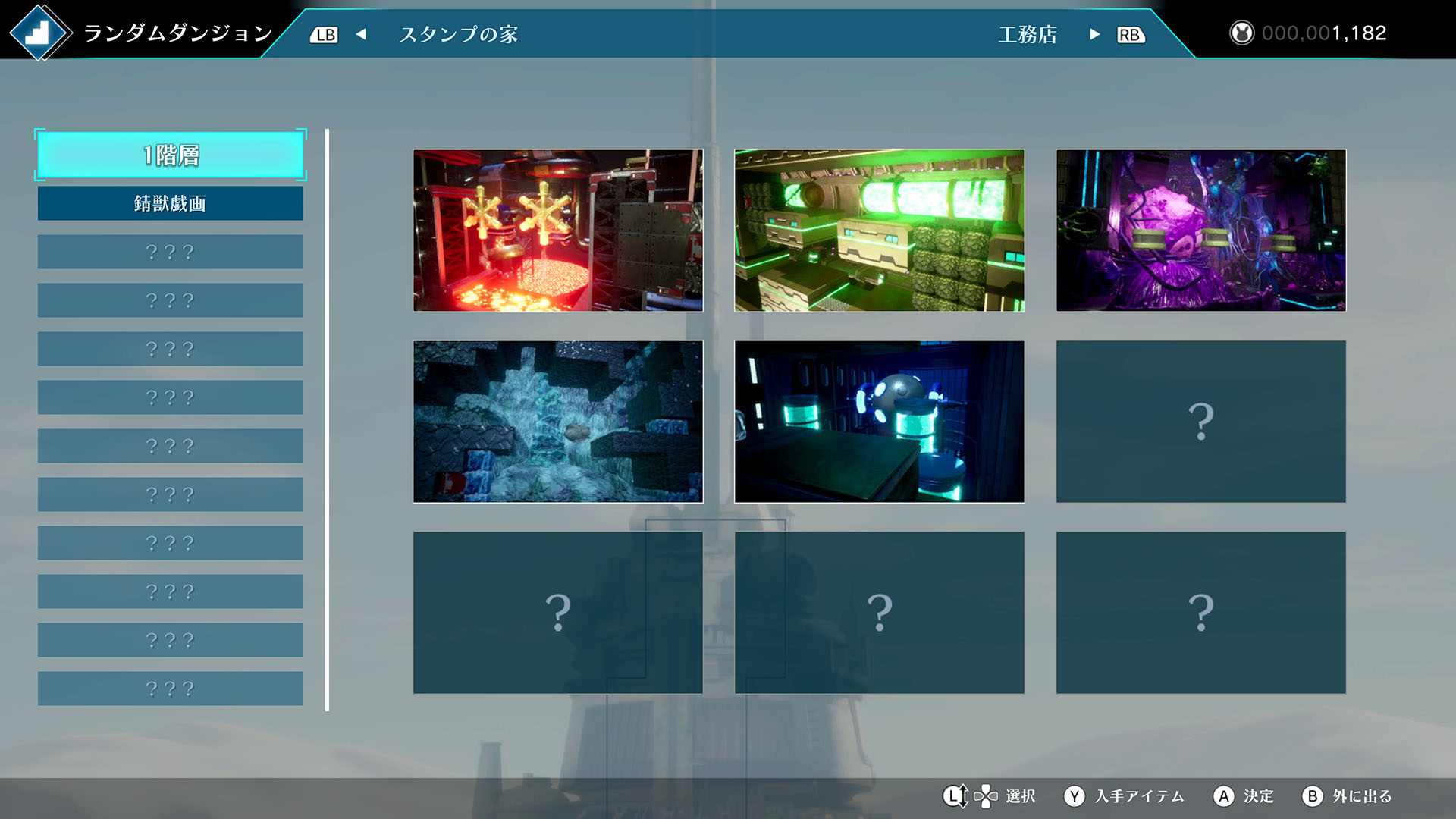The image size is (1456, 819).
Task: Click the currency coin icon
Action: pyautogui.click(x=1241, y=33)
